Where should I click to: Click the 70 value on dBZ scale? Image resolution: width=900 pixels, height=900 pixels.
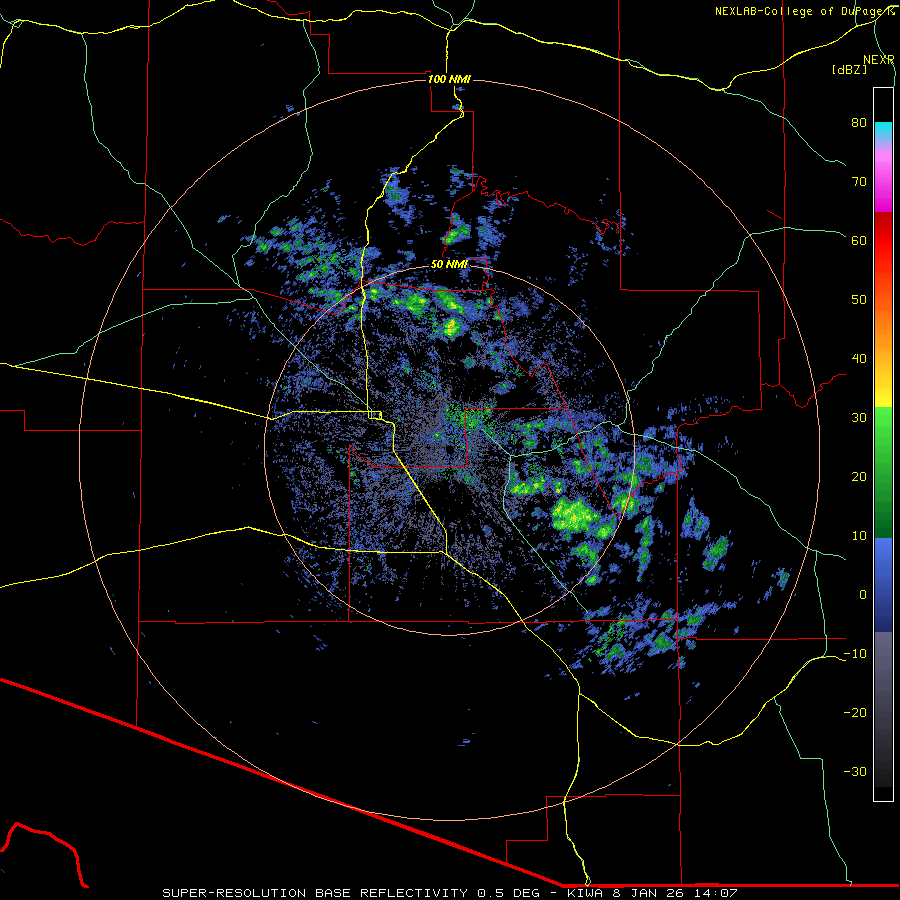[859, 182]
